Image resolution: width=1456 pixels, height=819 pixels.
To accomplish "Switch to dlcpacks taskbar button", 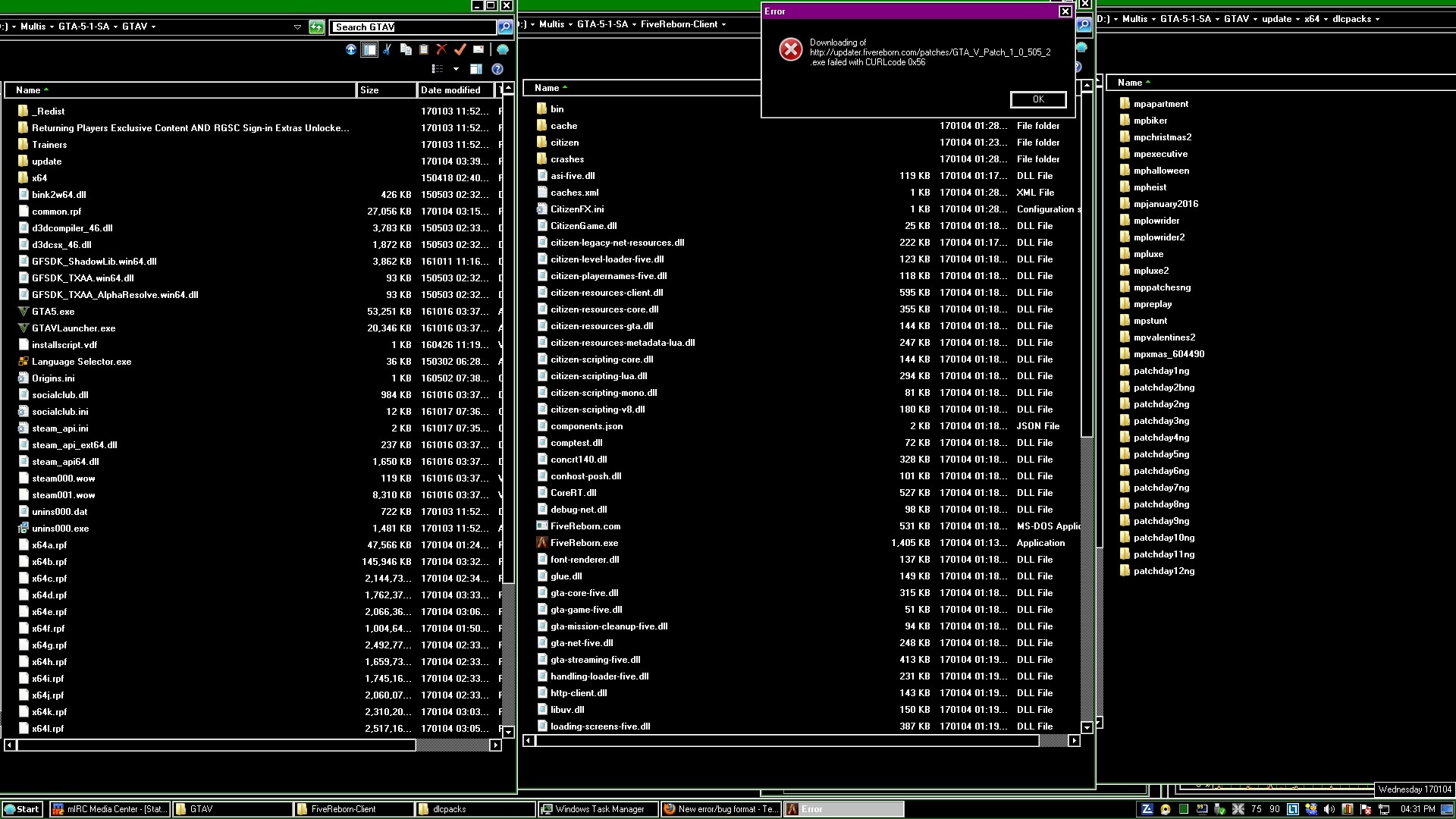I will [x=475, y=809].
